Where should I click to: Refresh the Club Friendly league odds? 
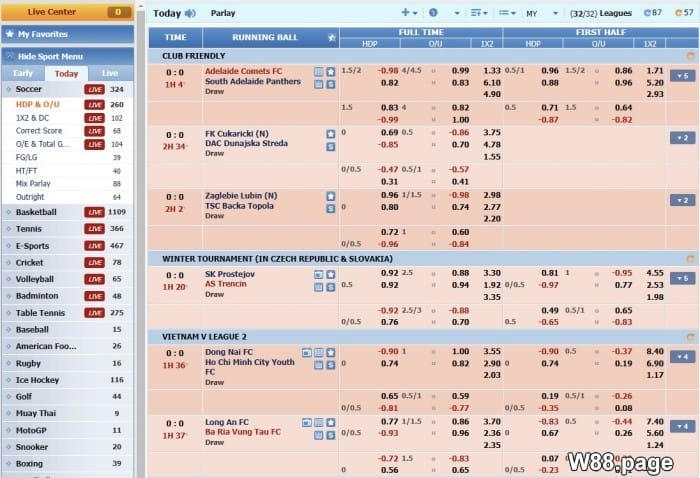[690, 56]
